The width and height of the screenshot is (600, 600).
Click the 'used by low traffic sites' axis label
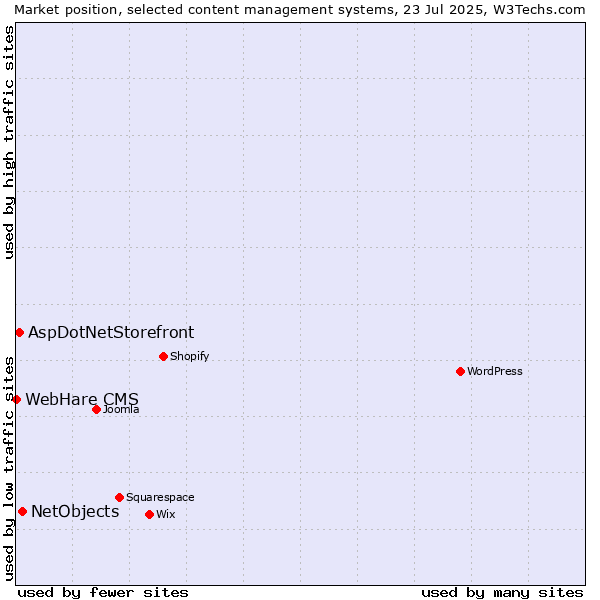[8, 470]
